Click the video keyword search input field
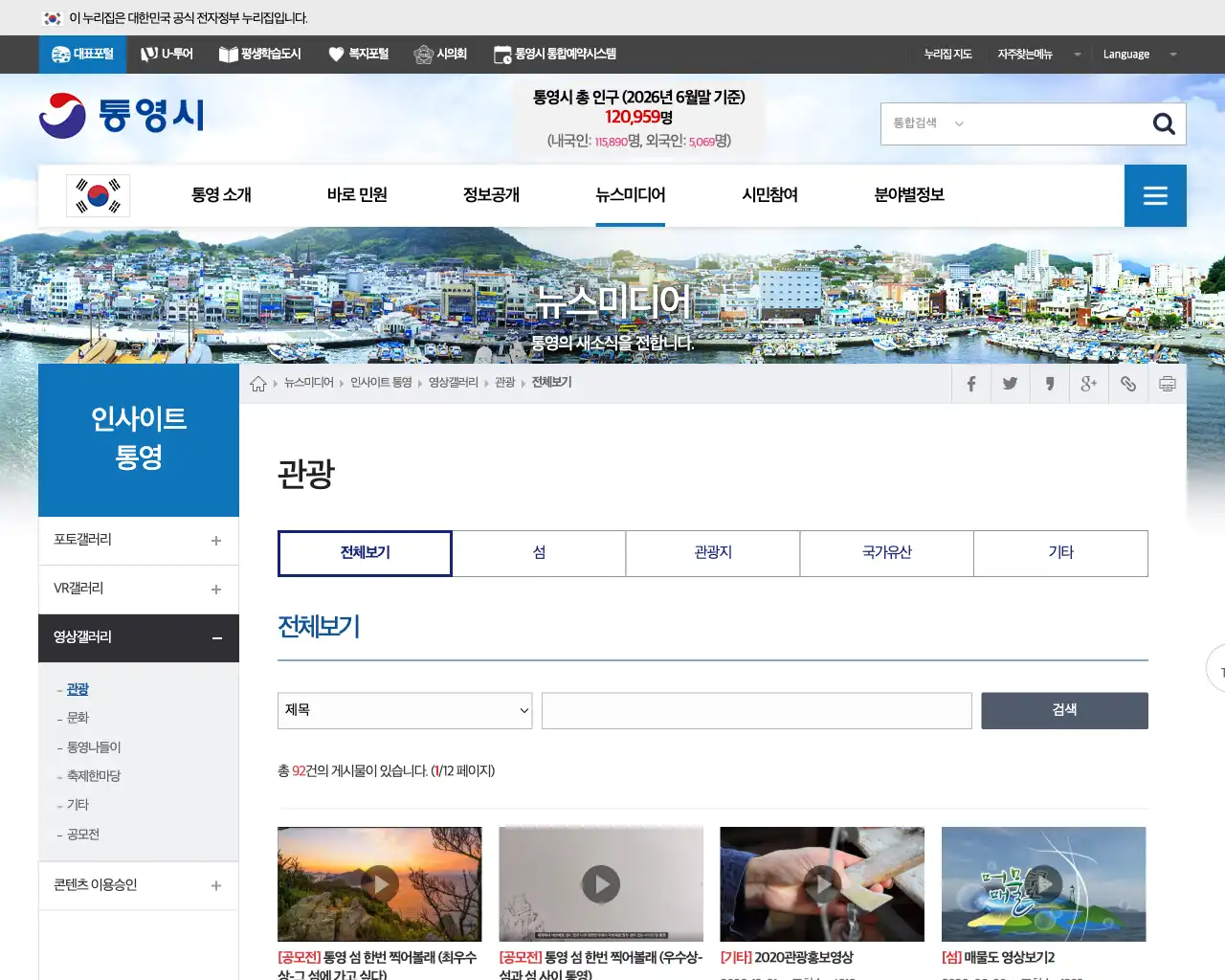The width and height of the screenshot is (1225, 980). coord(757,710)
